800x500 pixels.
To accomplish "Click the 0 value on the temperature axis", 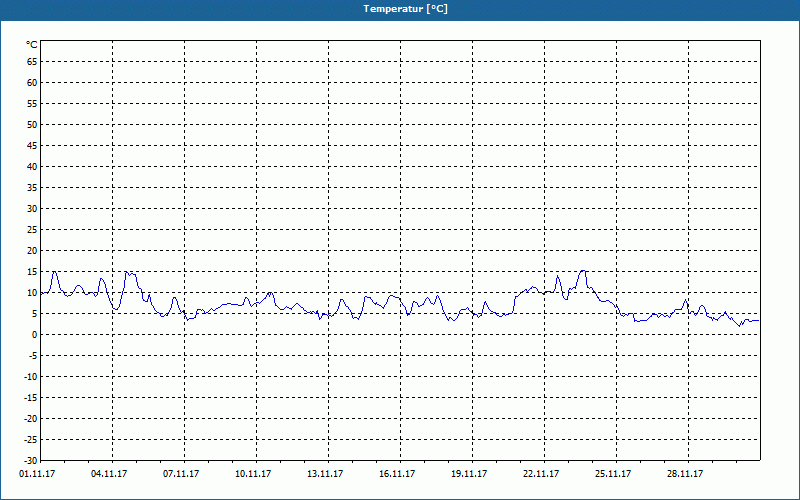I will [35, 335].
